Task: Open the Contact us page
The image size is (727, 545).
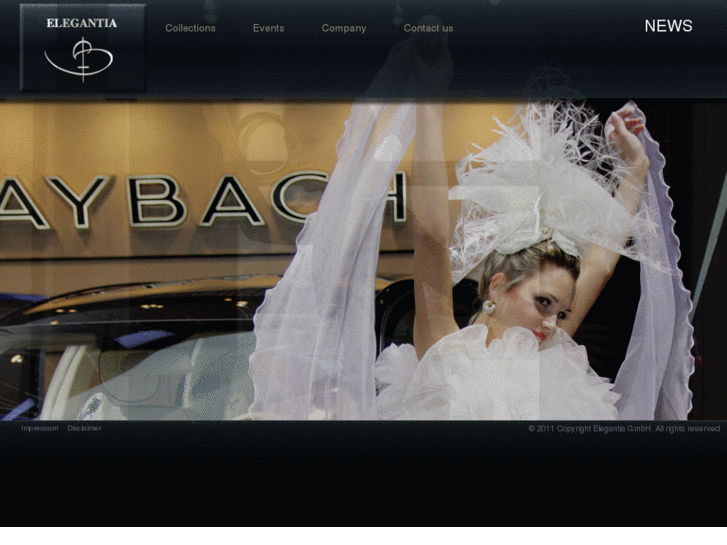Action: click(x=428, y=28)
